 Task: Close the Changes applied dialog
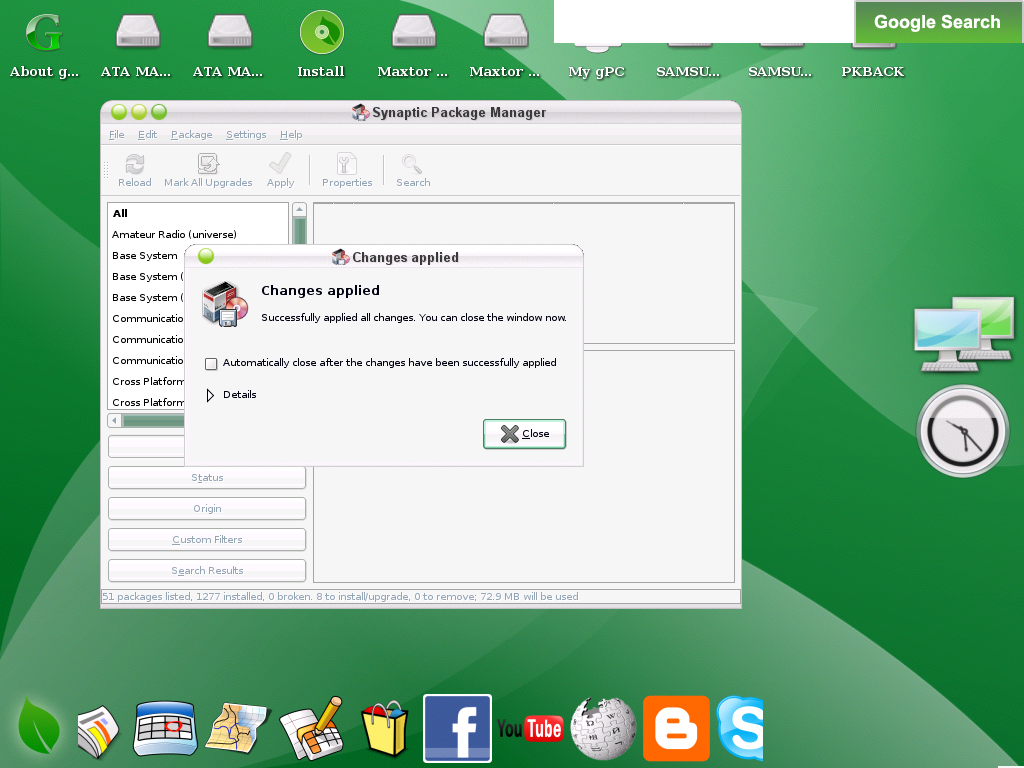(525, 434)
